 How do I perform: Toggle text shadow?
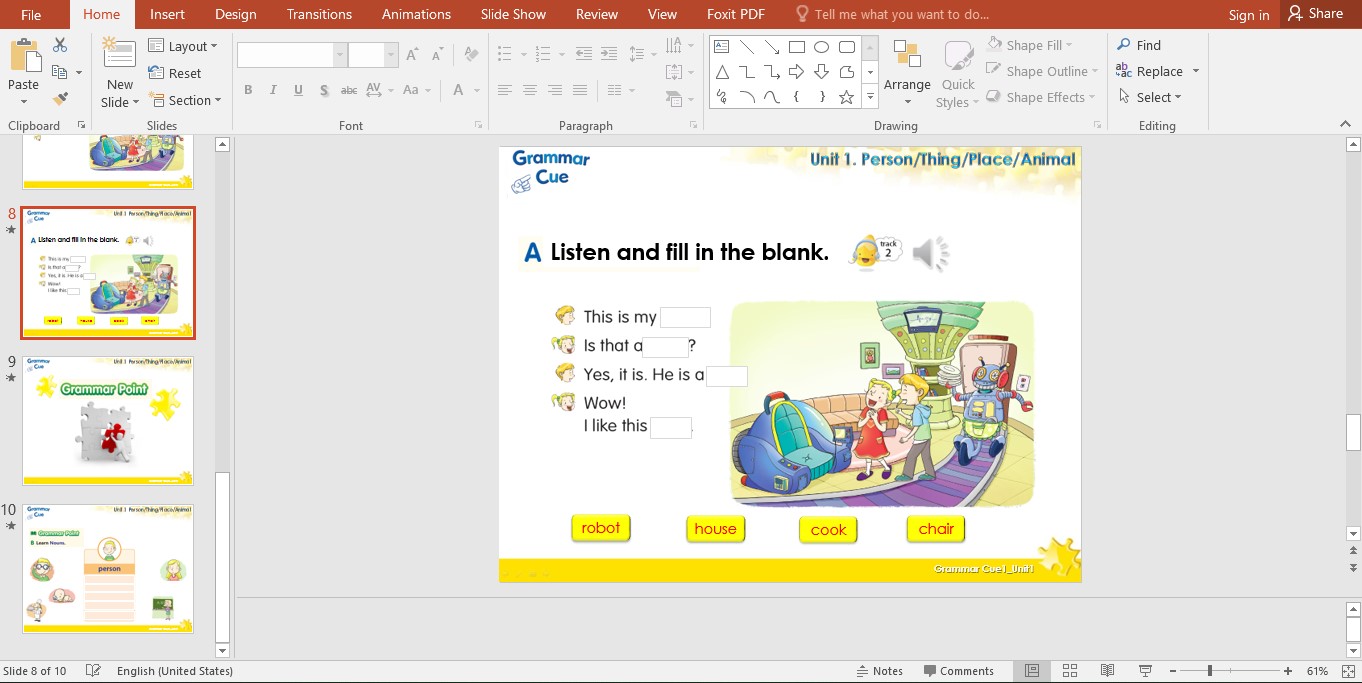[324, 90]
